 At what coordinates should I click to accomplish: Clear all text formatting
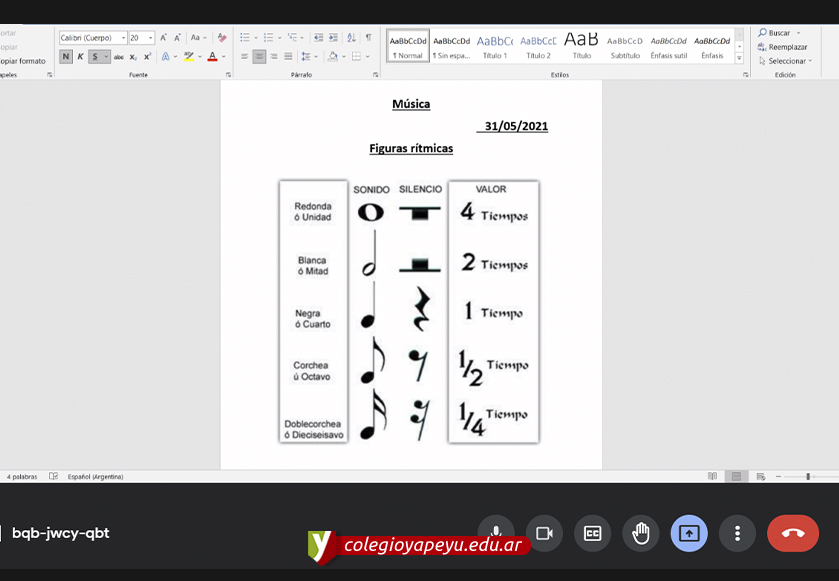[222, 38]
